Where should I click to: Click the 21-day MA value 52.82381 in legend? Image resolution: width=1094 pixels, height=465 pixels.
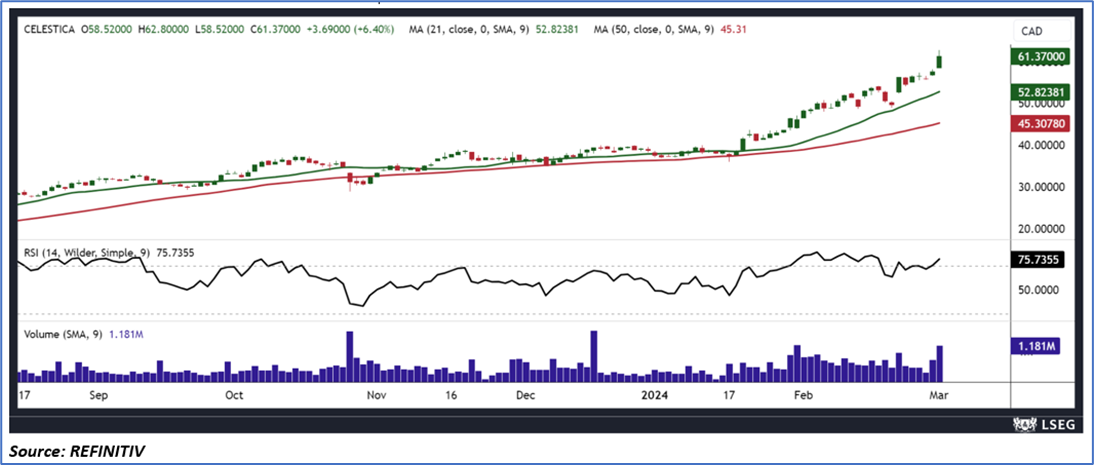coord(559,30)
